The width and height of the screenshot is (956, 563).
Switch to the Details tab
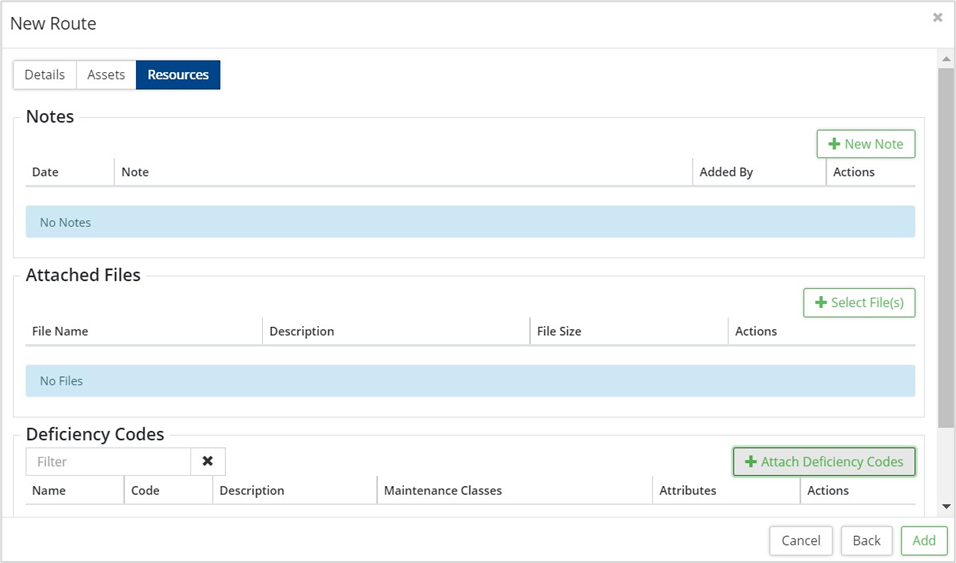[x=45, y=75]
